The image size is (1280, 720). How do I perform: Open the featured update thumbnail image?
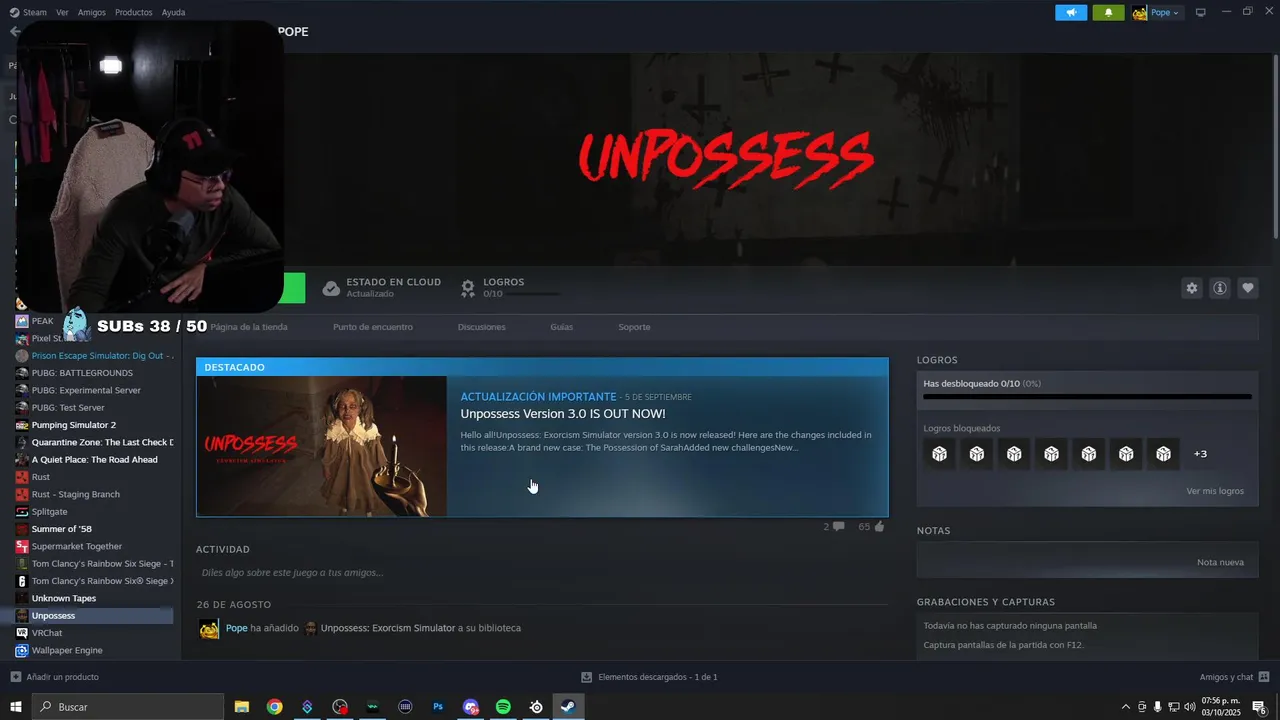(322, 446)
